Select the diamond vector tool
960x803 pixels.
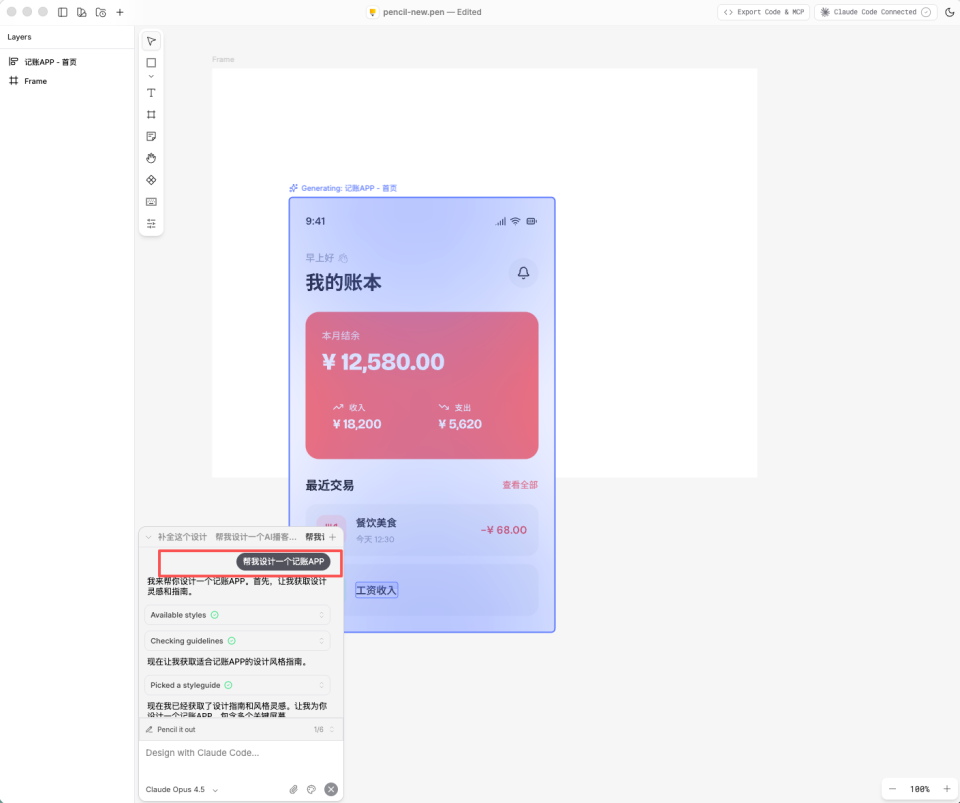[151, 180]
